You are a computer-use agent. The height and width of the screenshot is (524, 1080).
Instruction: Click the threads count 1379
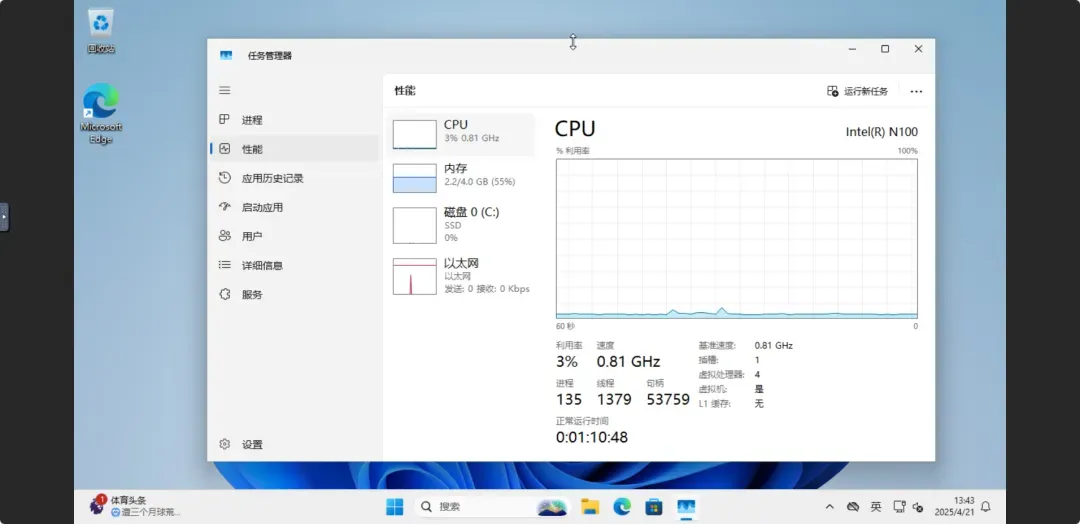[x=614, y=399]
